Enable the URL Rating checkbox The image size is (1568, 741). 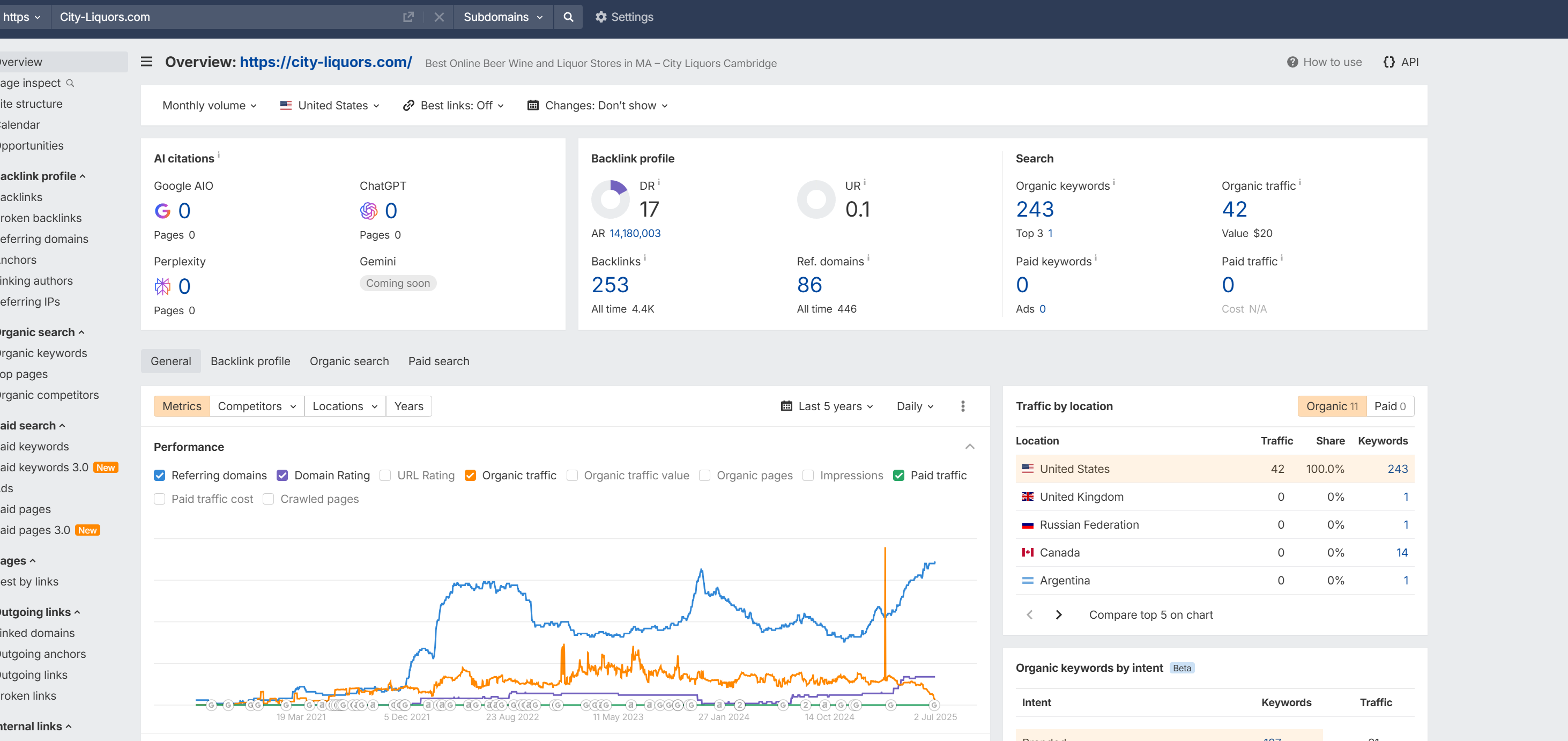[x=385, y=476]
